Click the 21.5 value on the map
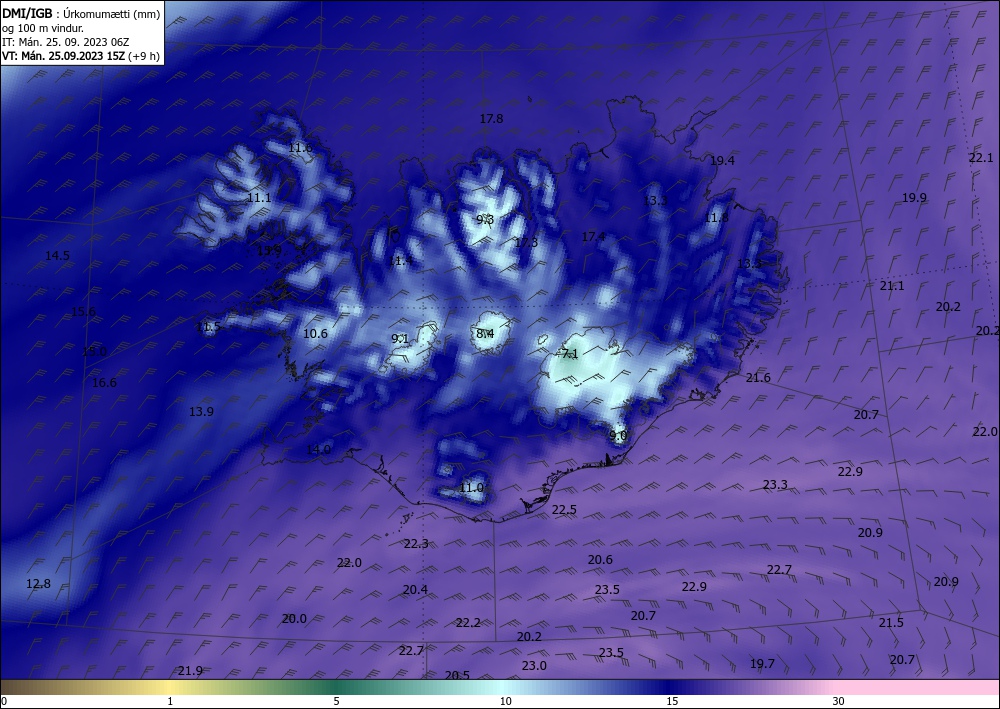 click(x=891, y=623)
